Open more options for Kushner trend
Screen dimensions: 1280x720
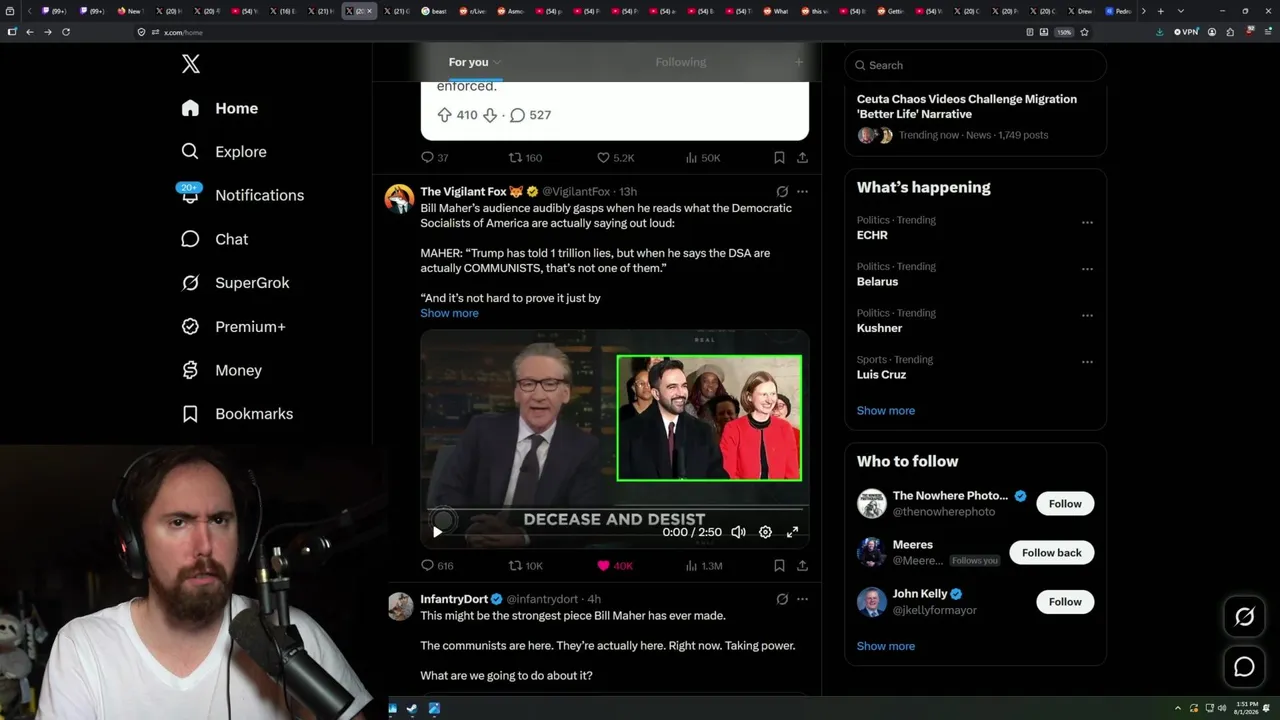click(x=1087, y=315)
